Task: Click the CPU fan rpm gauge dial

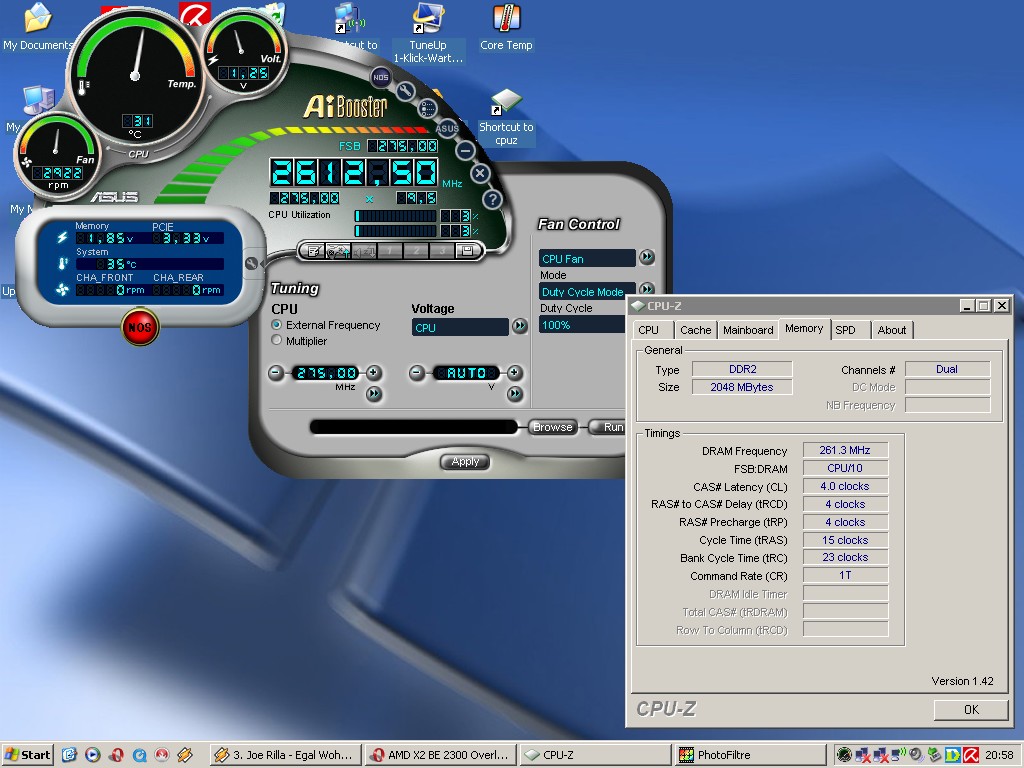Action: coord(57,155)
